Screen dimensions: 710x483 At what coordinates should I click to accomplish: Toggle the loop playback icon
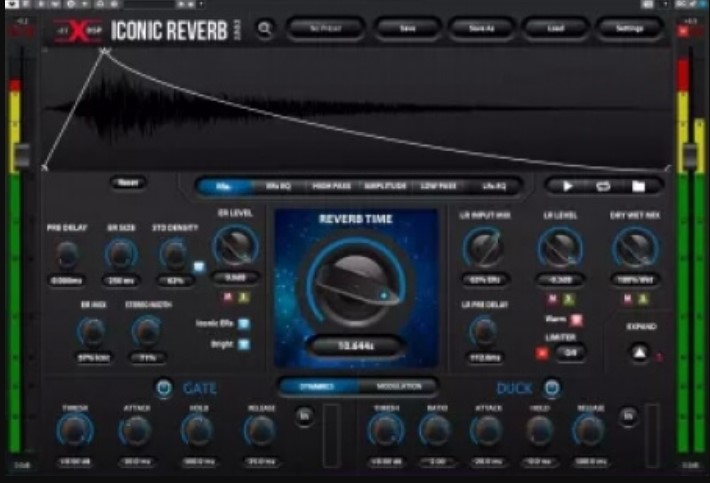(x=603, y=186)
